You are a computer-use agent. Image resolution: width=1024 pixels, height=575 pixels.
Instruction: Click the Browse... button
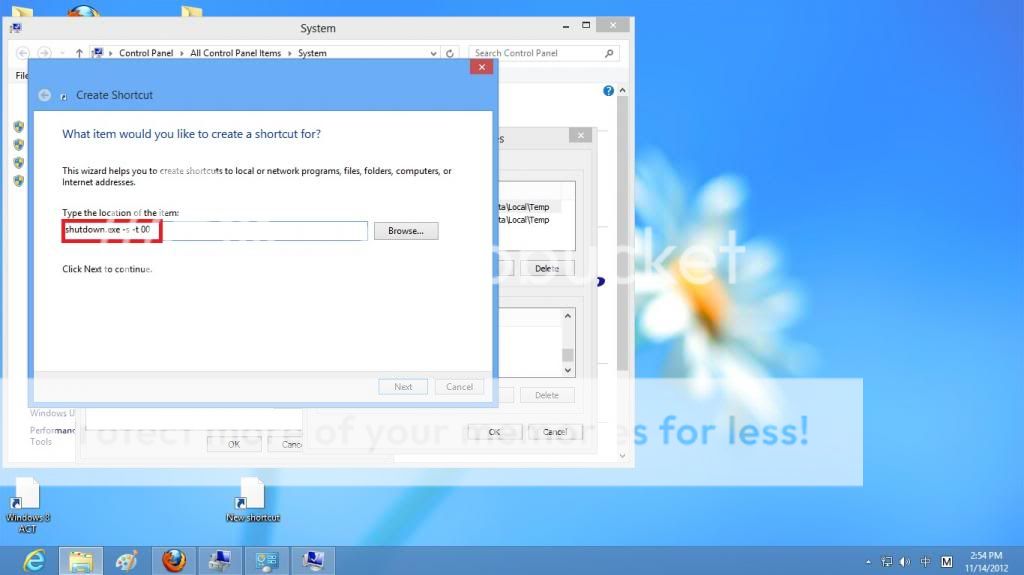[406, 231]
